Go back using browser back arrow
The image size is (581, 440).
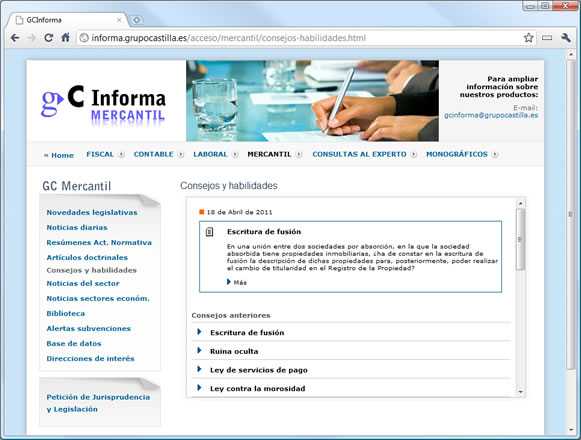[15, 38]
